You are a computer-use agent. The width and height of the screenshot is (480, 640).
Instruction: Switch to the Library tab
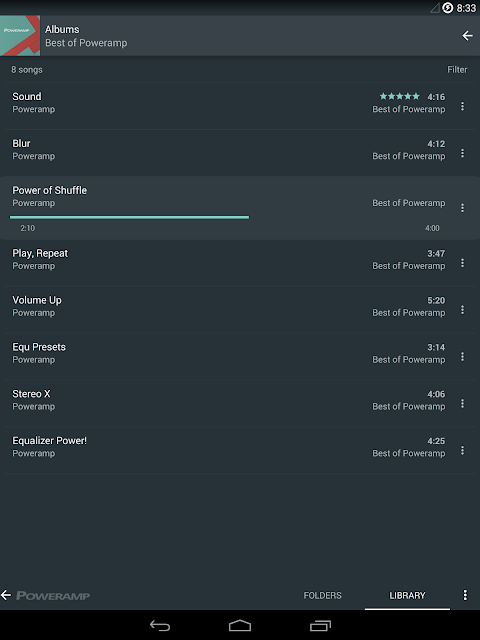click(407, 596)
